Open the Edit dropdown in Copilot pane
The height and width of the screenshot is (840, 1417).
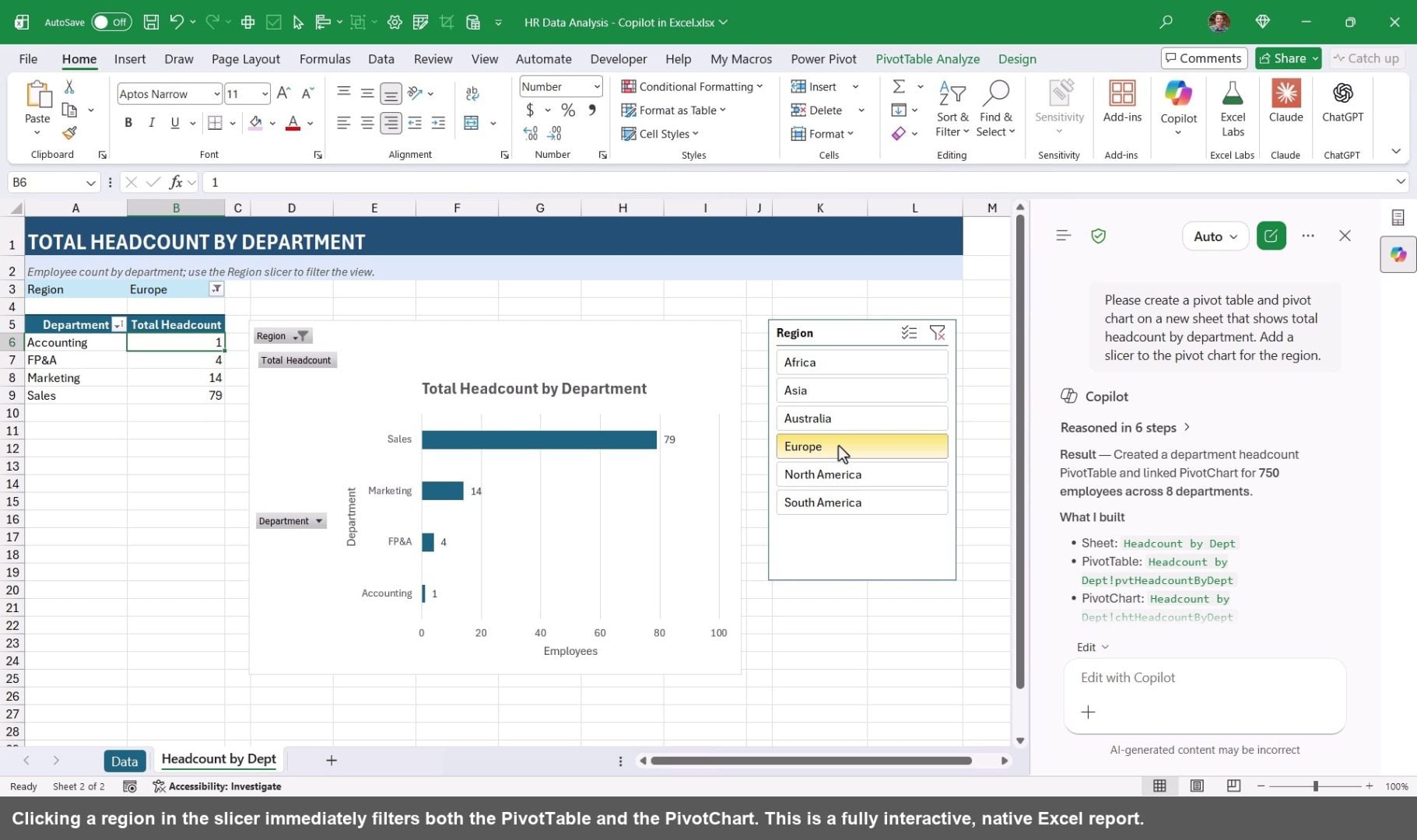pos(1093,647)
